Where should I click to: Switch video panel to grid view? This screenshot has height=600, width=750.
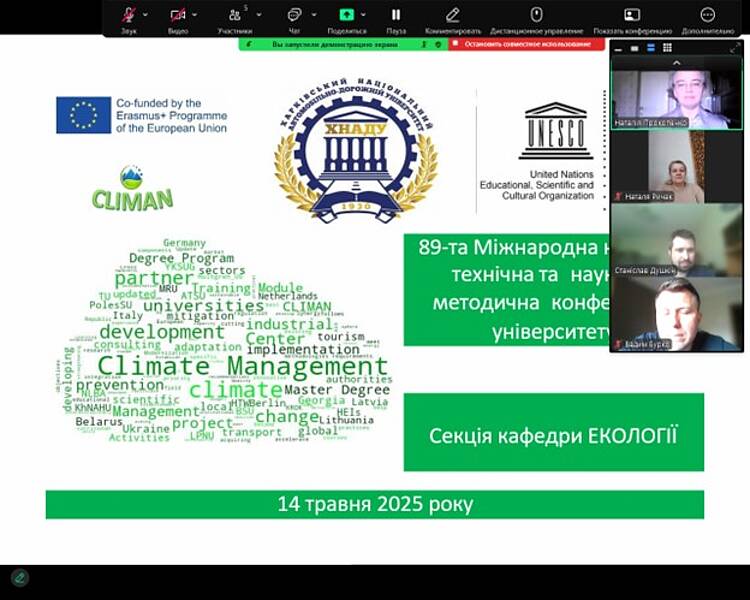click(667, 48)
